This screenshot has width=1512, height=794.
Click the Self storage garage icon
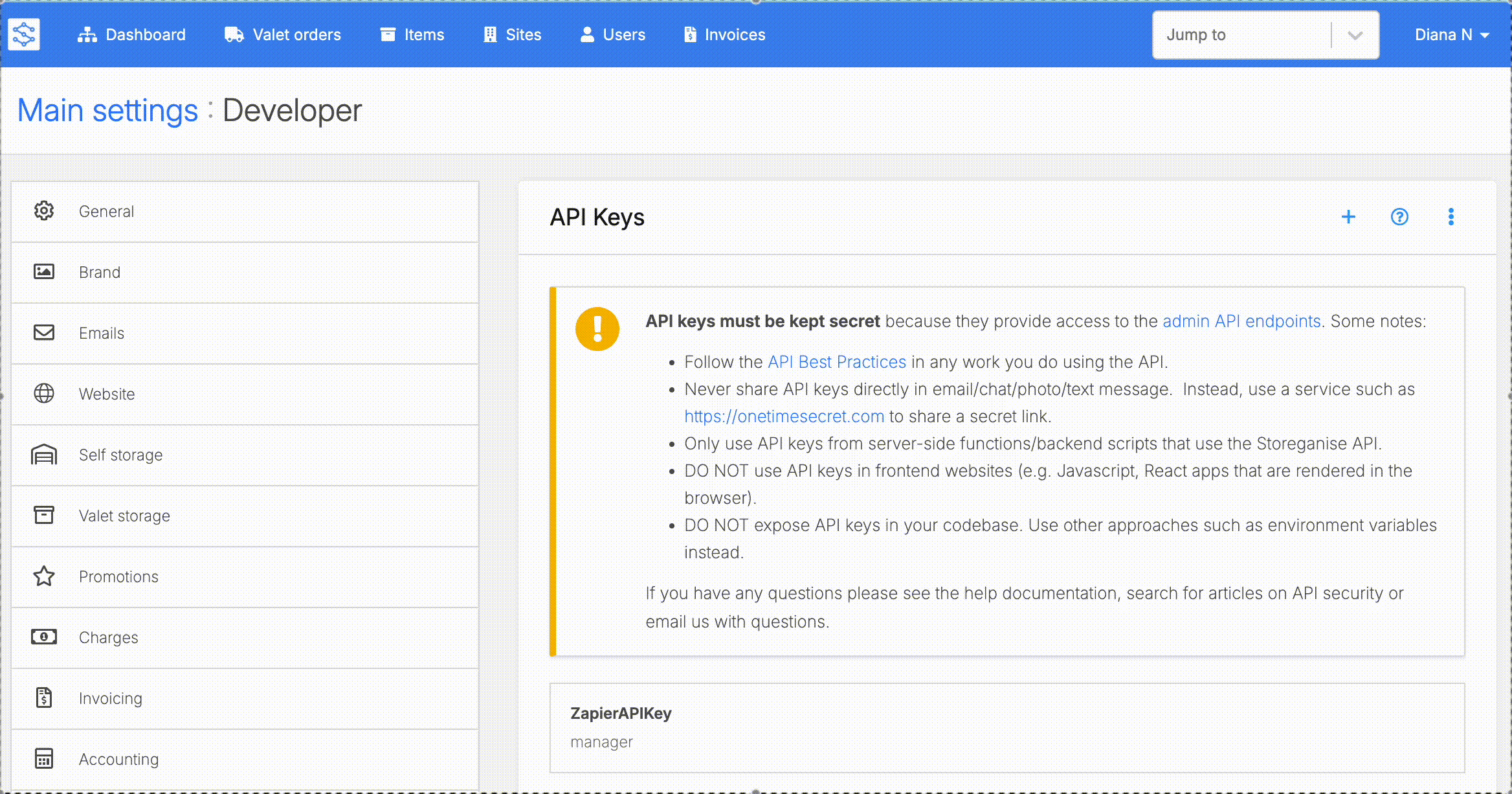pos(44,455)
